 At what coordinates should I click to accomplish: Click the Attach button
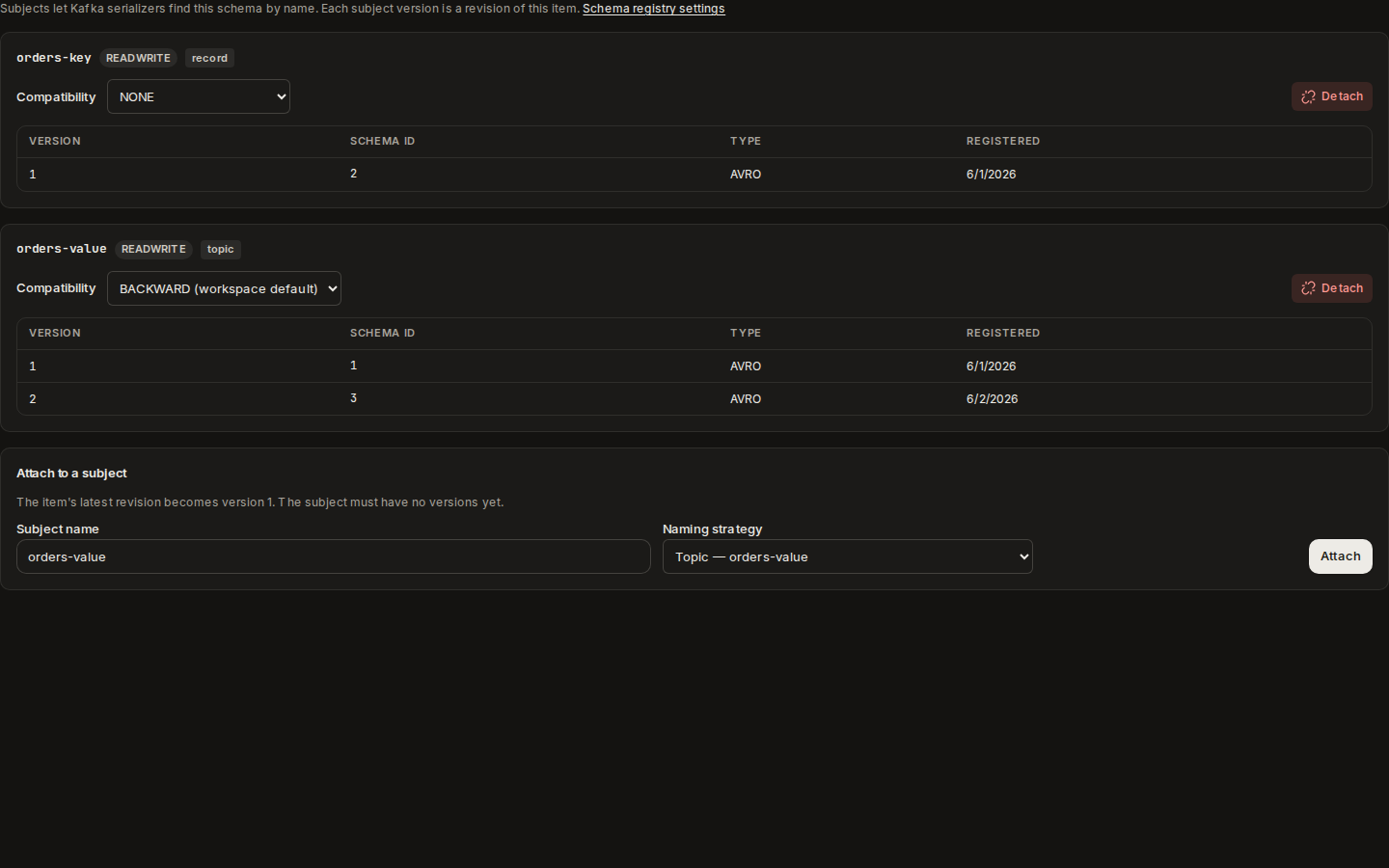click(x=1341, y=556)
